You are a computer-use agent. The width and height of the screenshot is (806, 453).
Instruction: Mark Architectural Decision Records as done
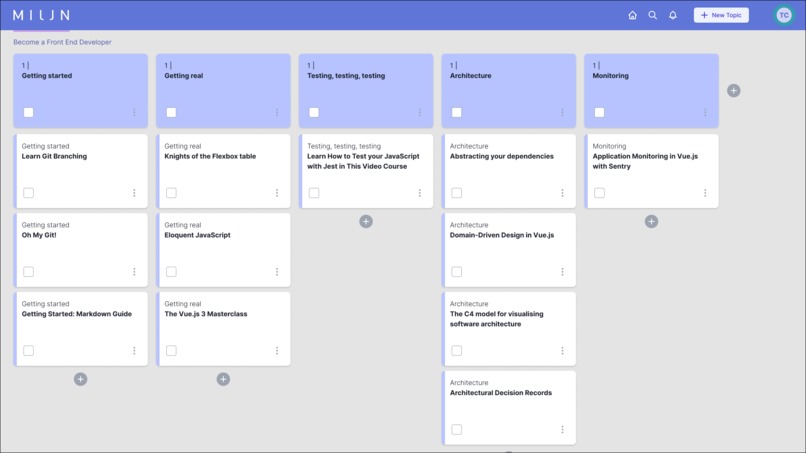[x=456, y=429]
